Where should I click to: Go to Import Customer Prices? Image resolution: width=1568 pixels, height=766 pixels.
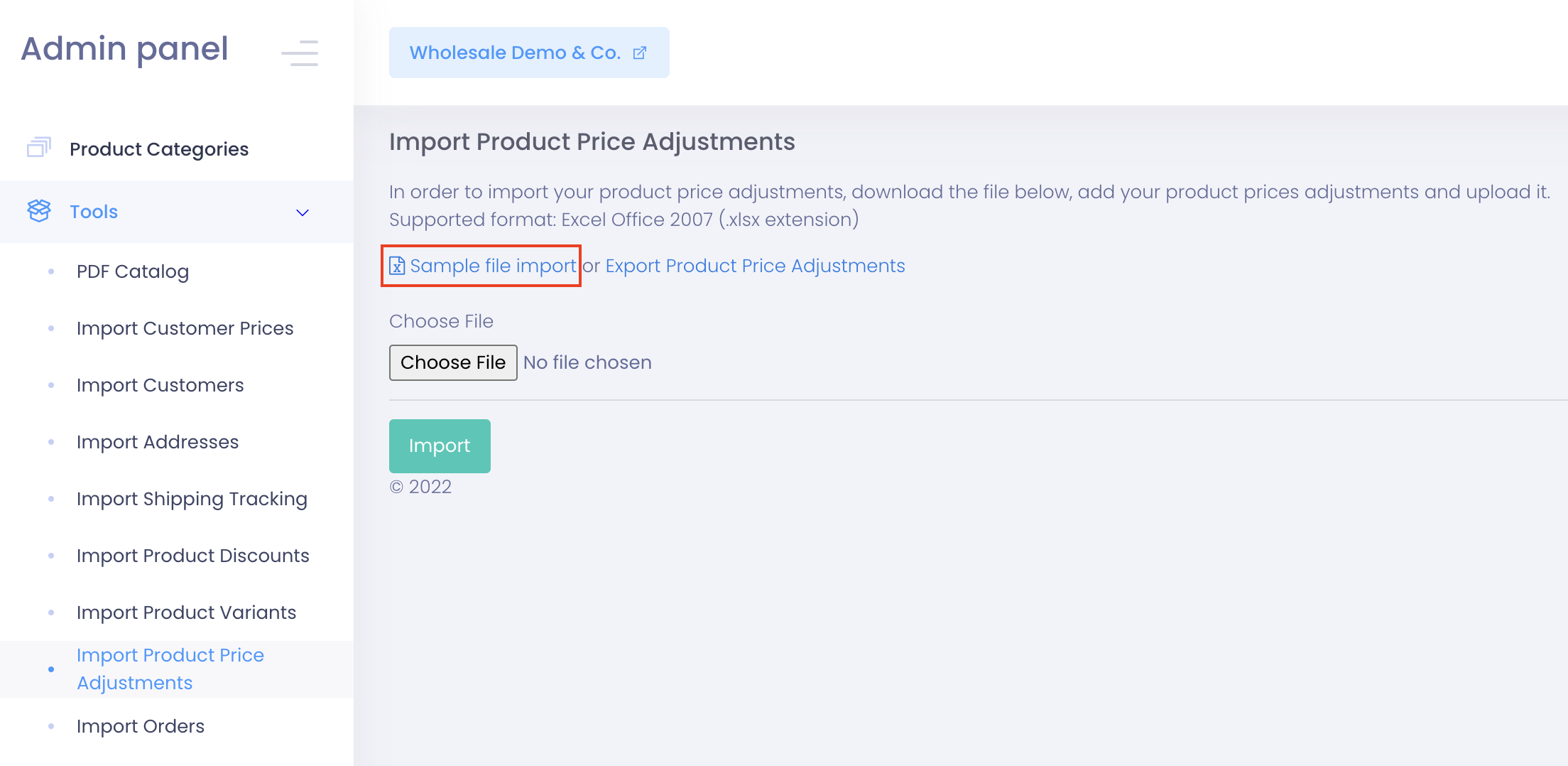(185, 328)
